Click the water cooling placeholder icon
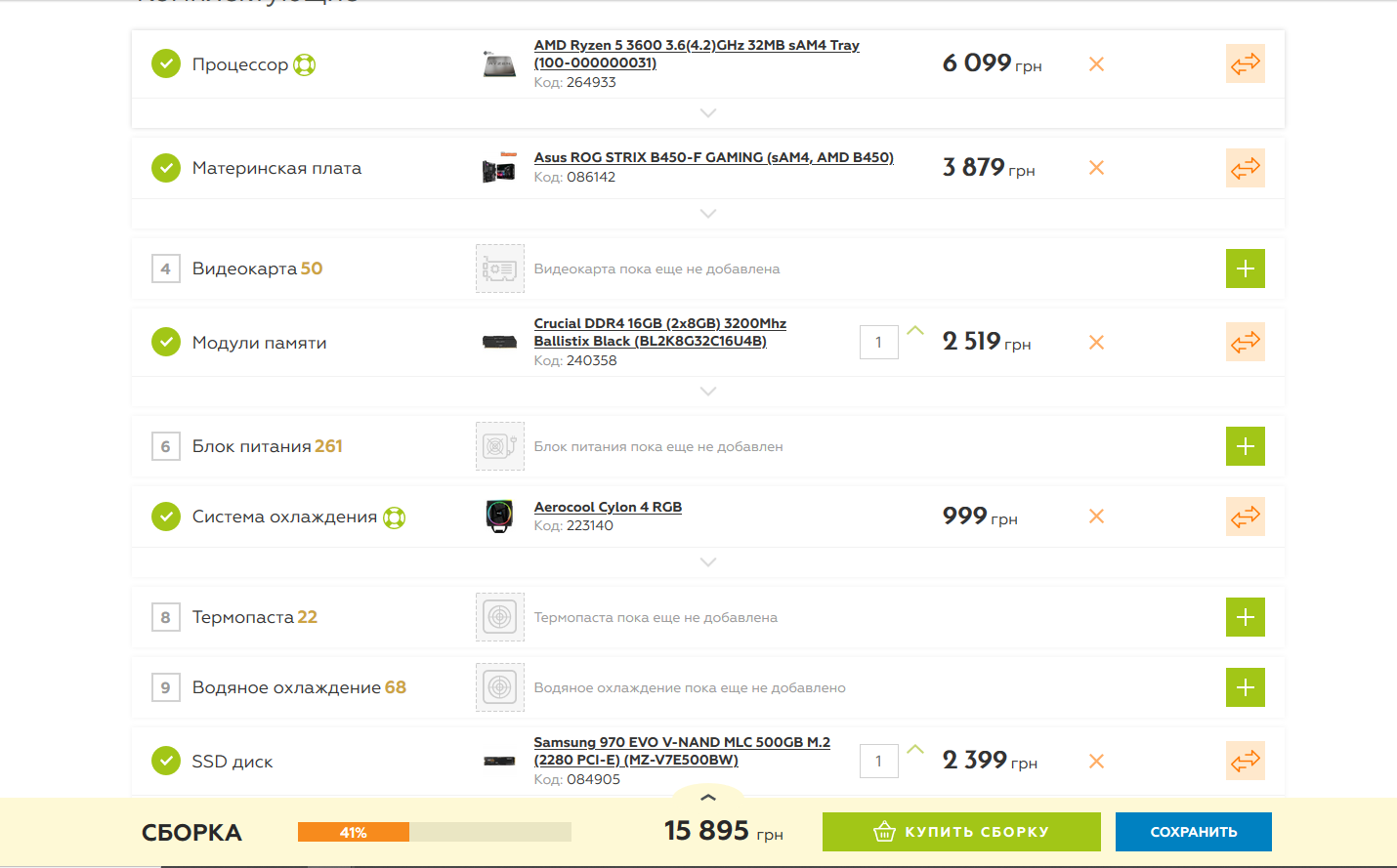 tap(500, 687)
